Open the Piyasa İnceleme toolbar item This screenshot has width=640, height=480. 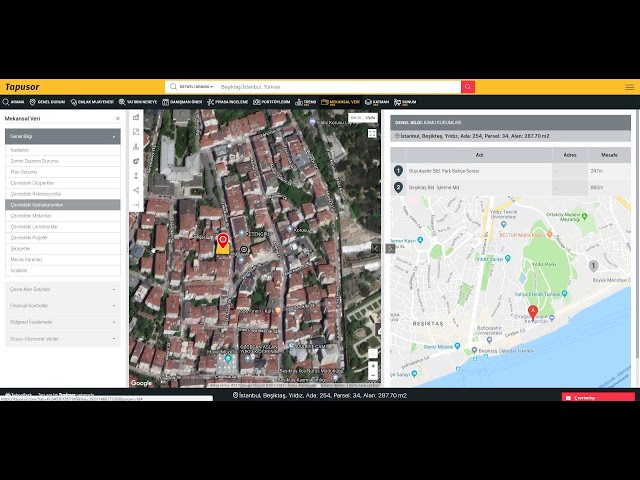(x=227, y=102)
